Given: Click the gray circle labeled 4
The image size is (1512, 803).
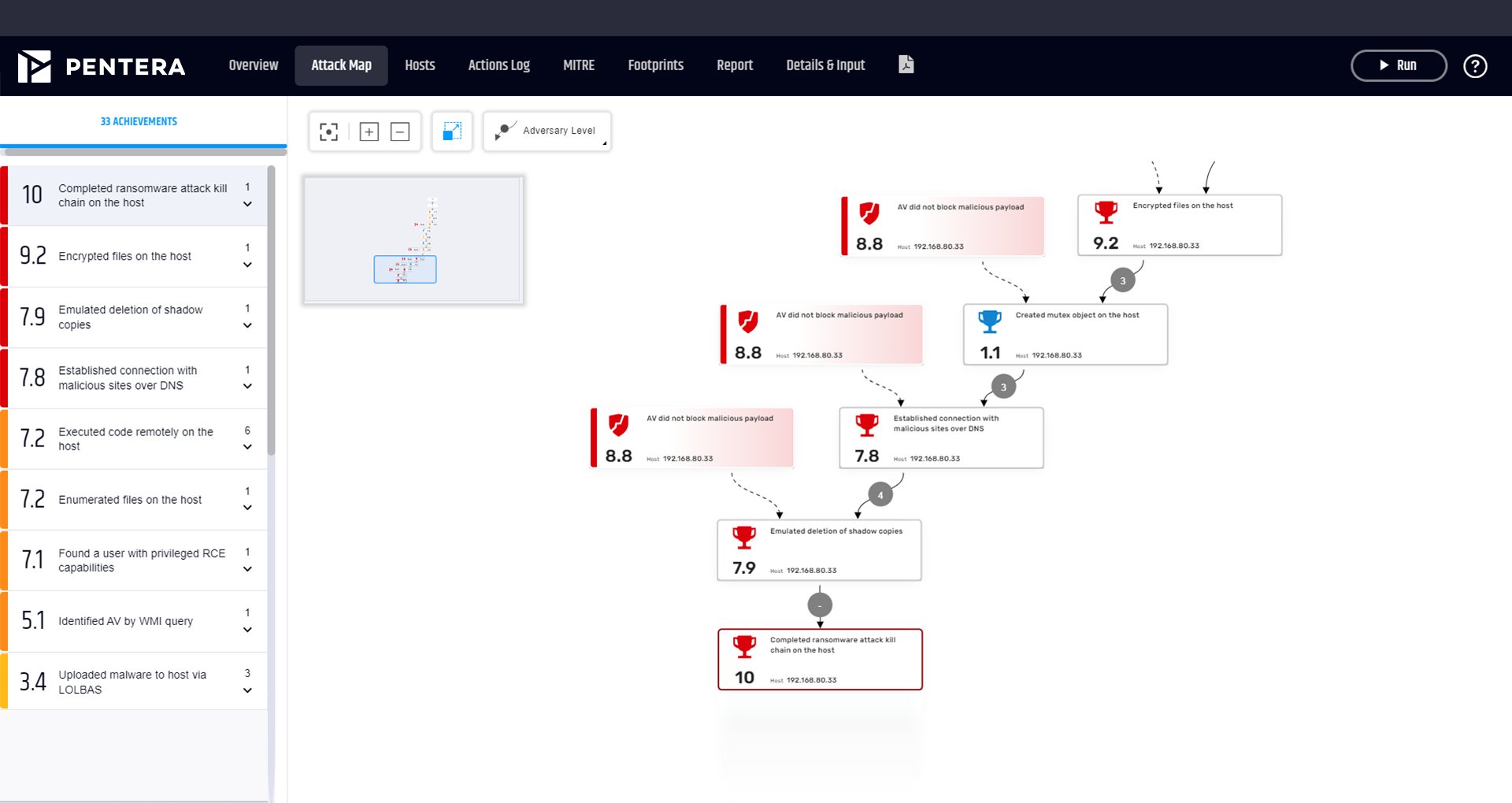Looking at the screenshot, I should (x=880, y=495).
